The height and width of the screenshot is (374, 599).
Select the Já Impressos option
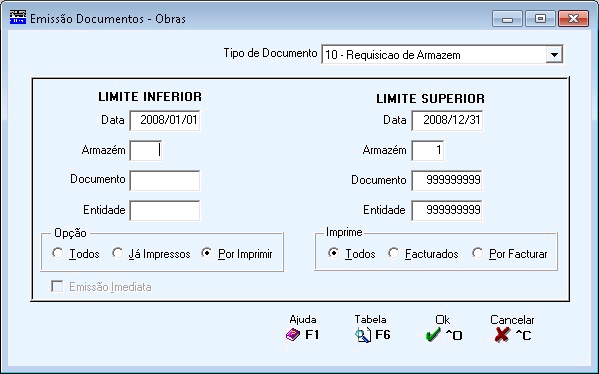(x=117, y=253)
